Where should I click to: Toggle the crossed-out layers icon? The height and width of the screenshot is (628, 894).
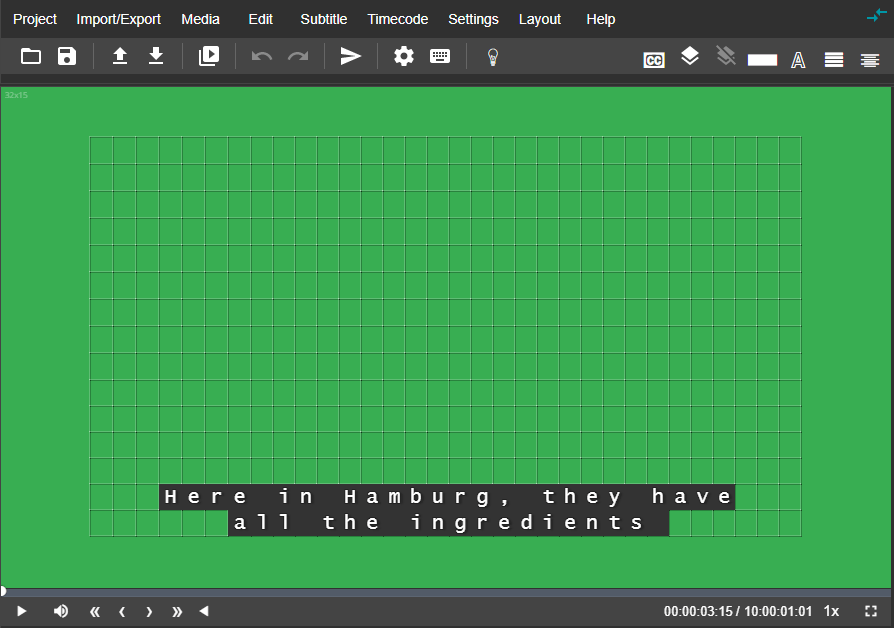(x=726, y=57)
